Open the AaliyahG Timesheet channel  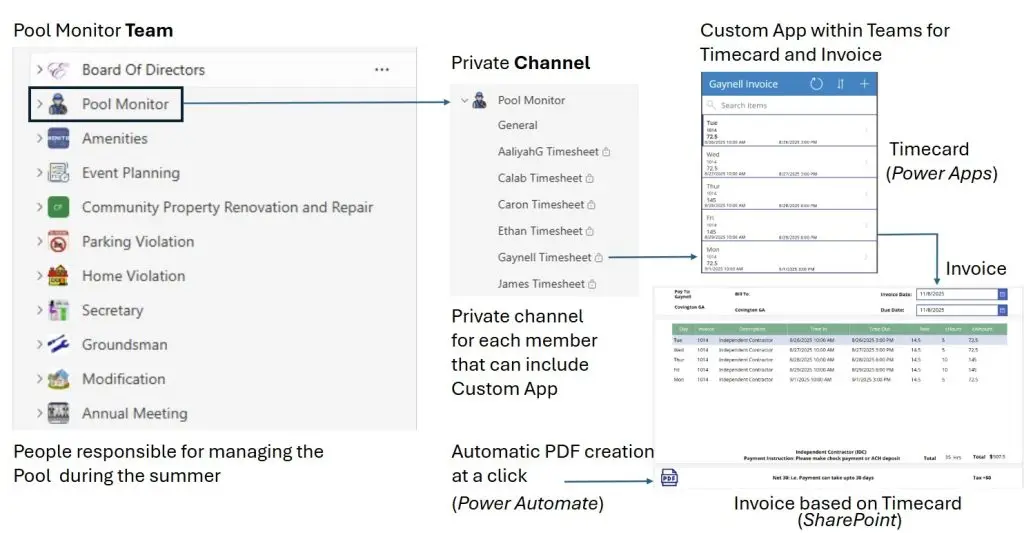click(548, 152)
